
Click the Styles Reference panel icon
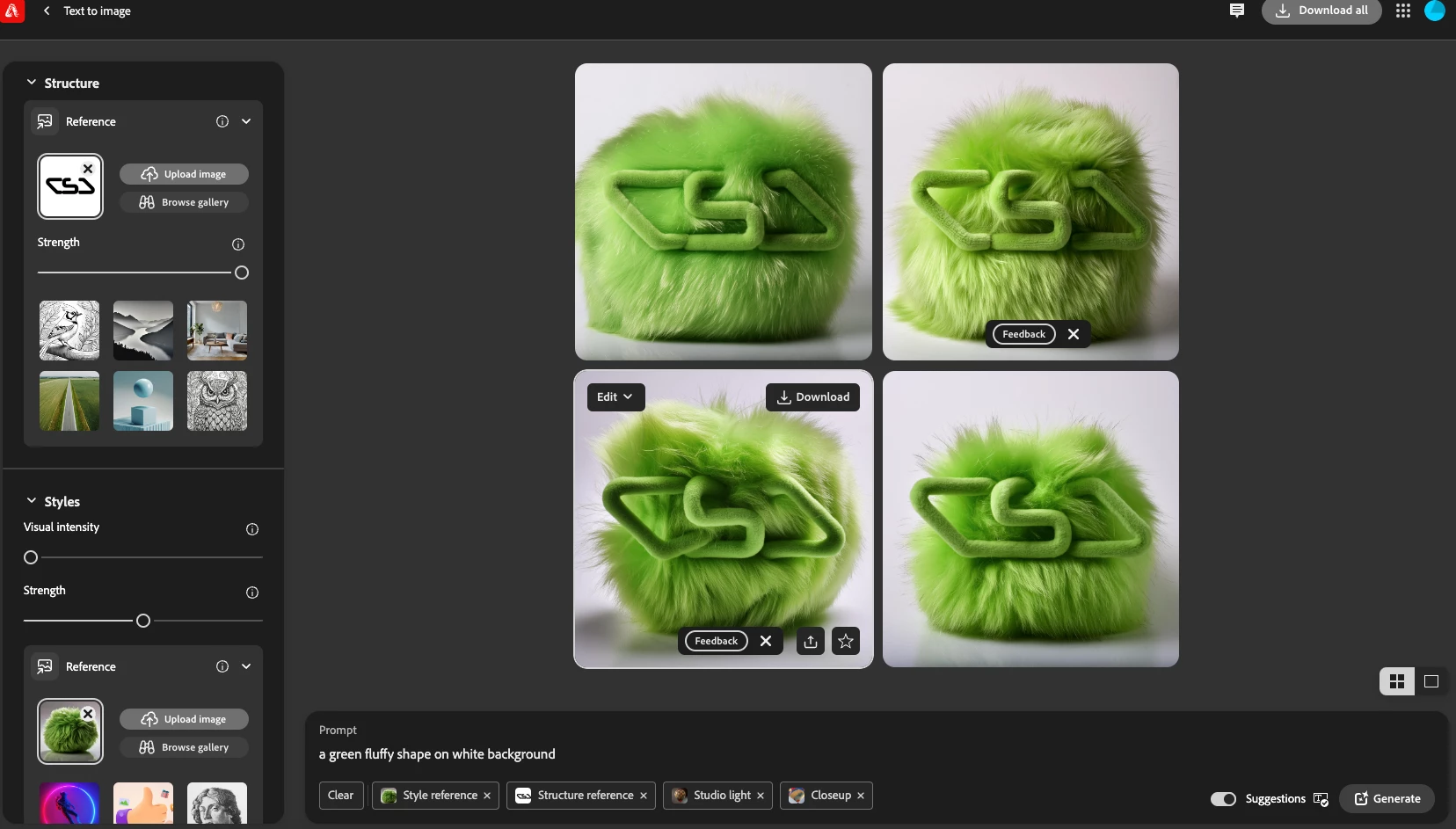(45, 666)
